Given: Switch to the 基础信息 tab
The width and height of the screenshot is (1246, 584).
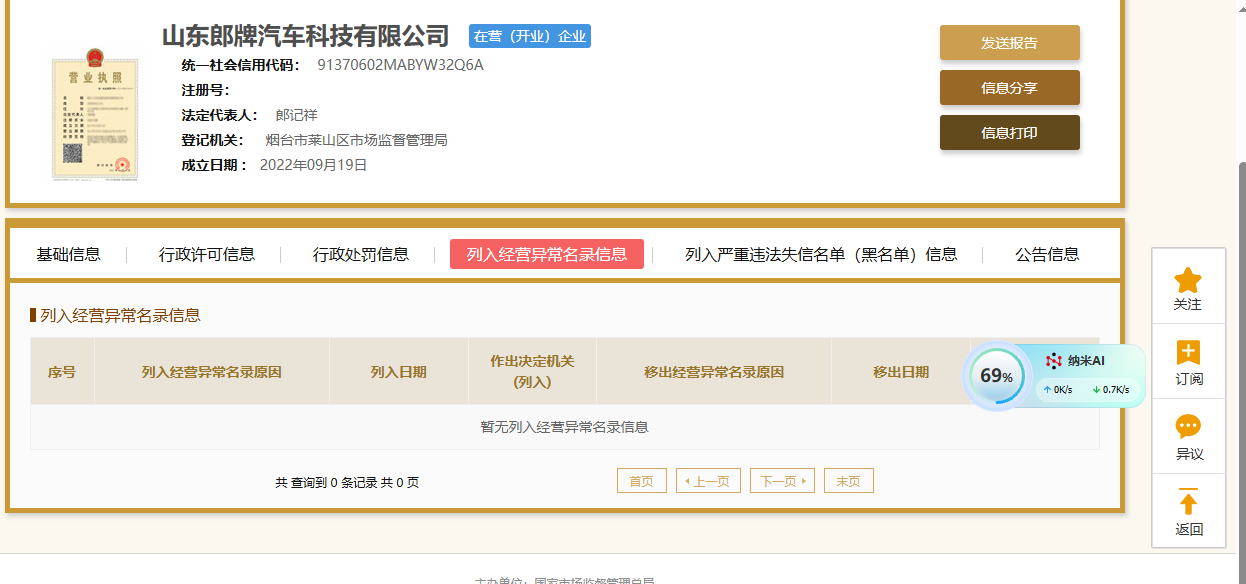Looking at the screenshot, I should tap(69, 254).
